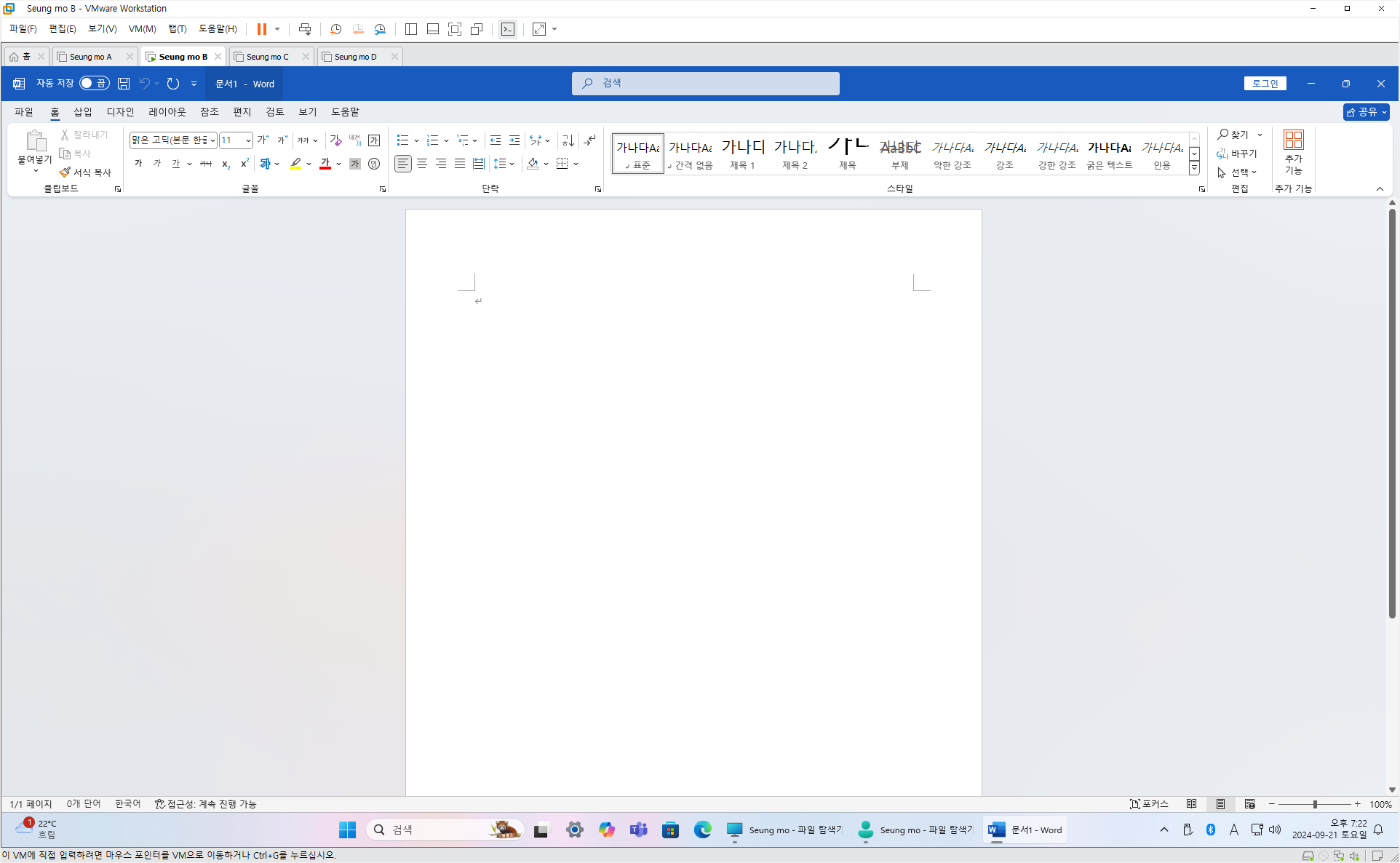
Task: Click the zoom slider in status bar
Action: tap(1315, 804)
